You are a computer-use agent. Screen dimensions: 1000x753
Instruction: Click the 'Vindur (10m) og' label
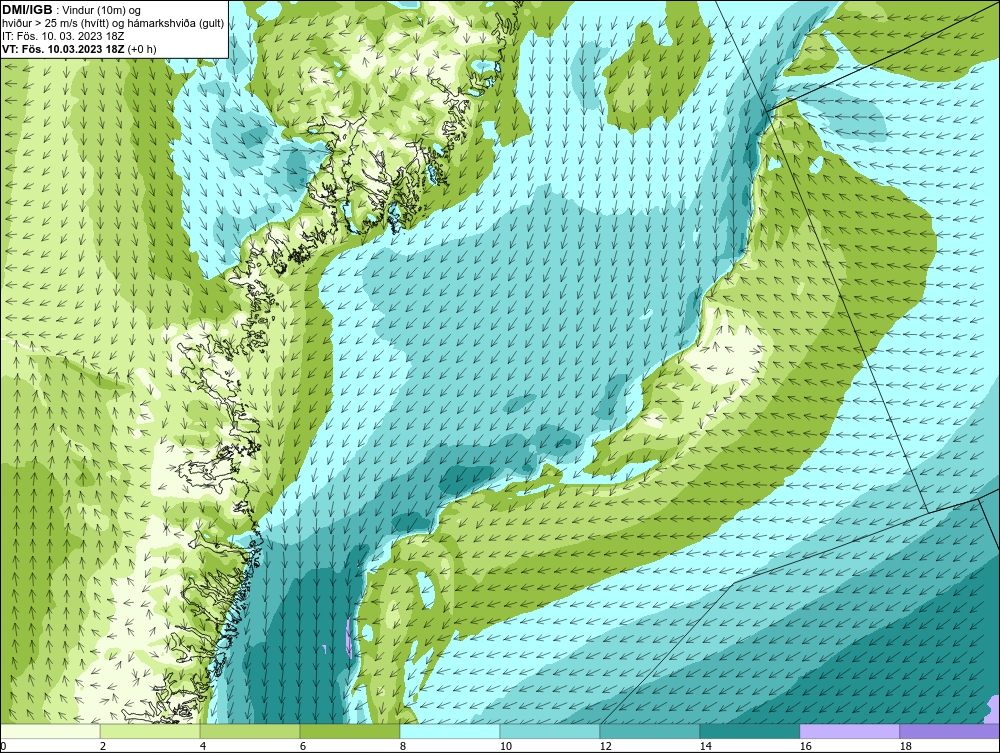click(x=103, y=11)
